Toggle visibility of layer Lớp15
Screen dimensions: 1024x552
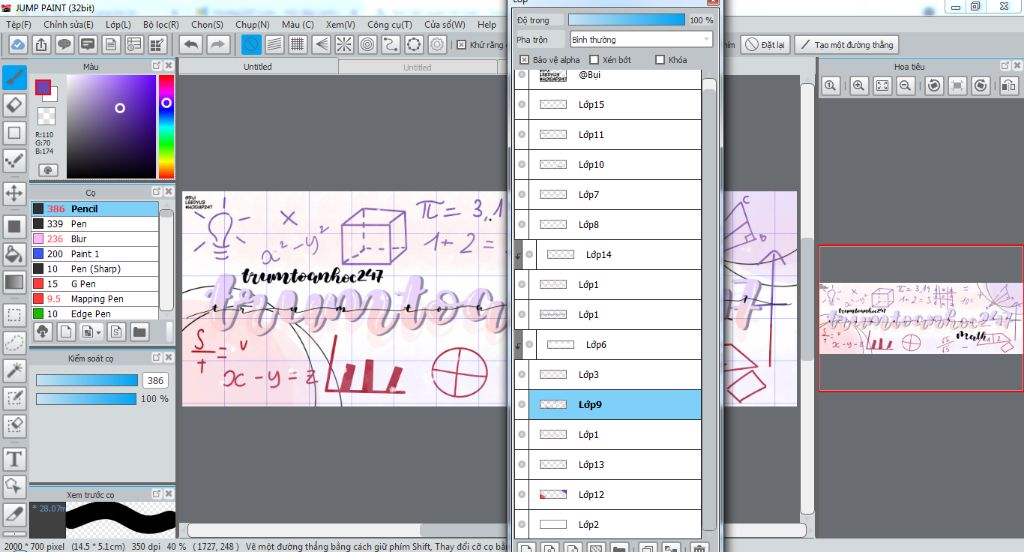[522, 105]
